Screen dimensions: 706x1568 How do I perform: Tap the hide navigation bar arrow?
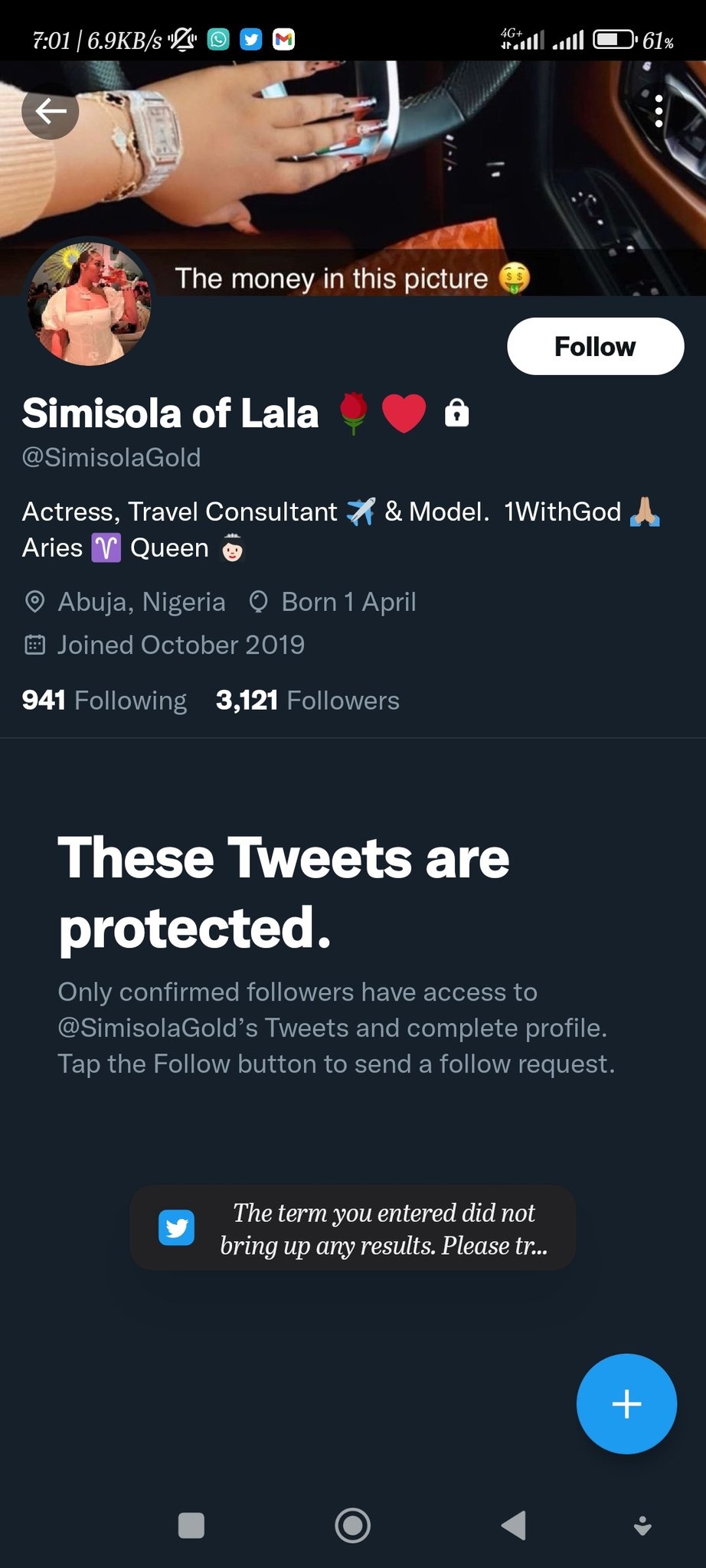pos(642,1525)
